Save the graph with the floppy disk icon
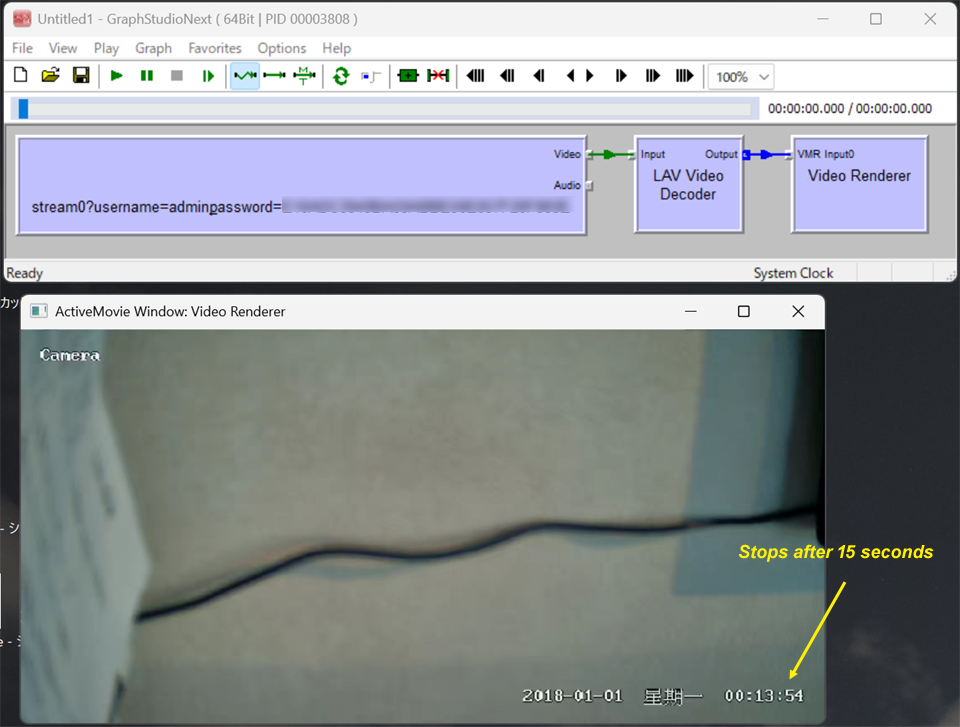This screenshot has height=727, width=960. (x=81, y=76)
